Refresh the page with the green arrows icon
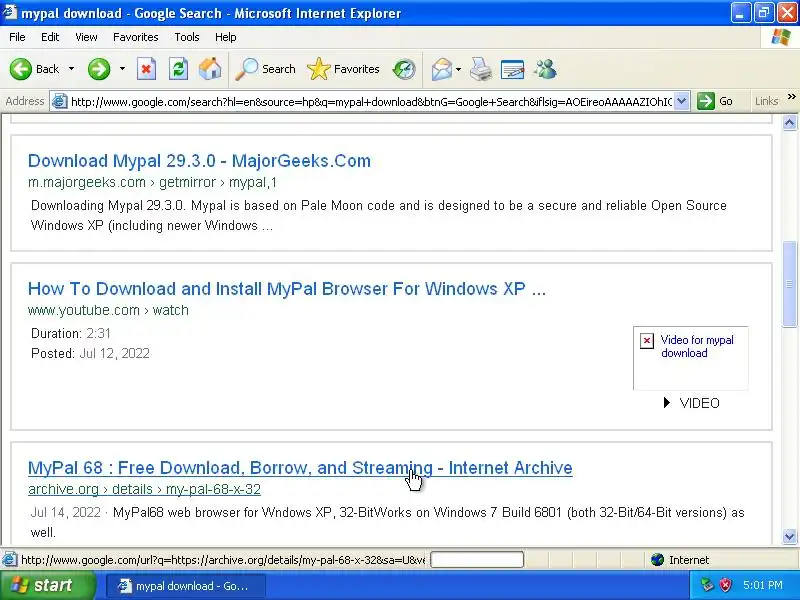The image size is (800, 600). [178, 69]
